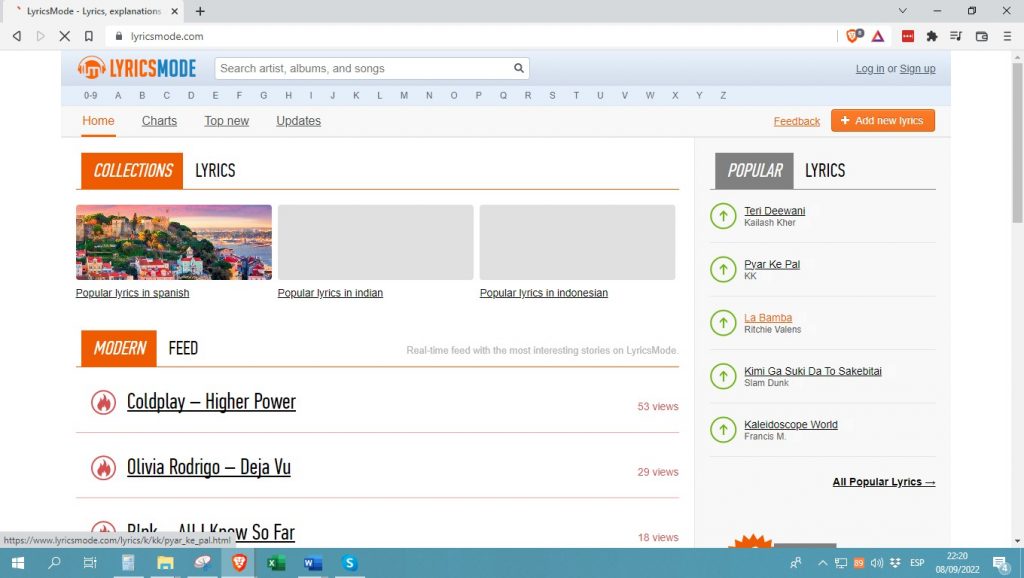
Task: Open the Brave Rewards triangle icon
Action: (x=877, y=36)
